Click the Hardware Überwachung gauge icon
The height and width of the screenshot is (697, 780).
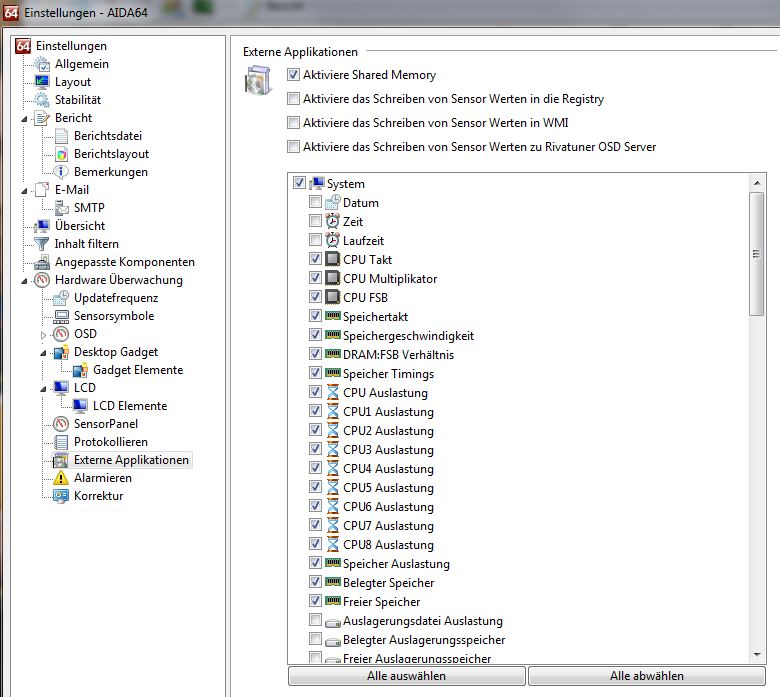42,280
